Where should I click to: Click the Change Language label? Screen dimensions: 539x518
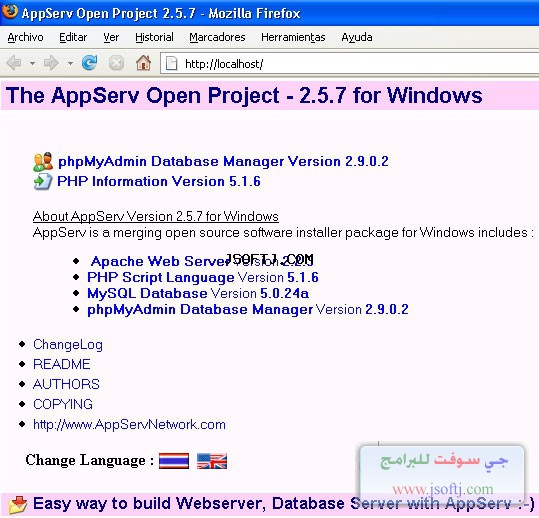90,461
